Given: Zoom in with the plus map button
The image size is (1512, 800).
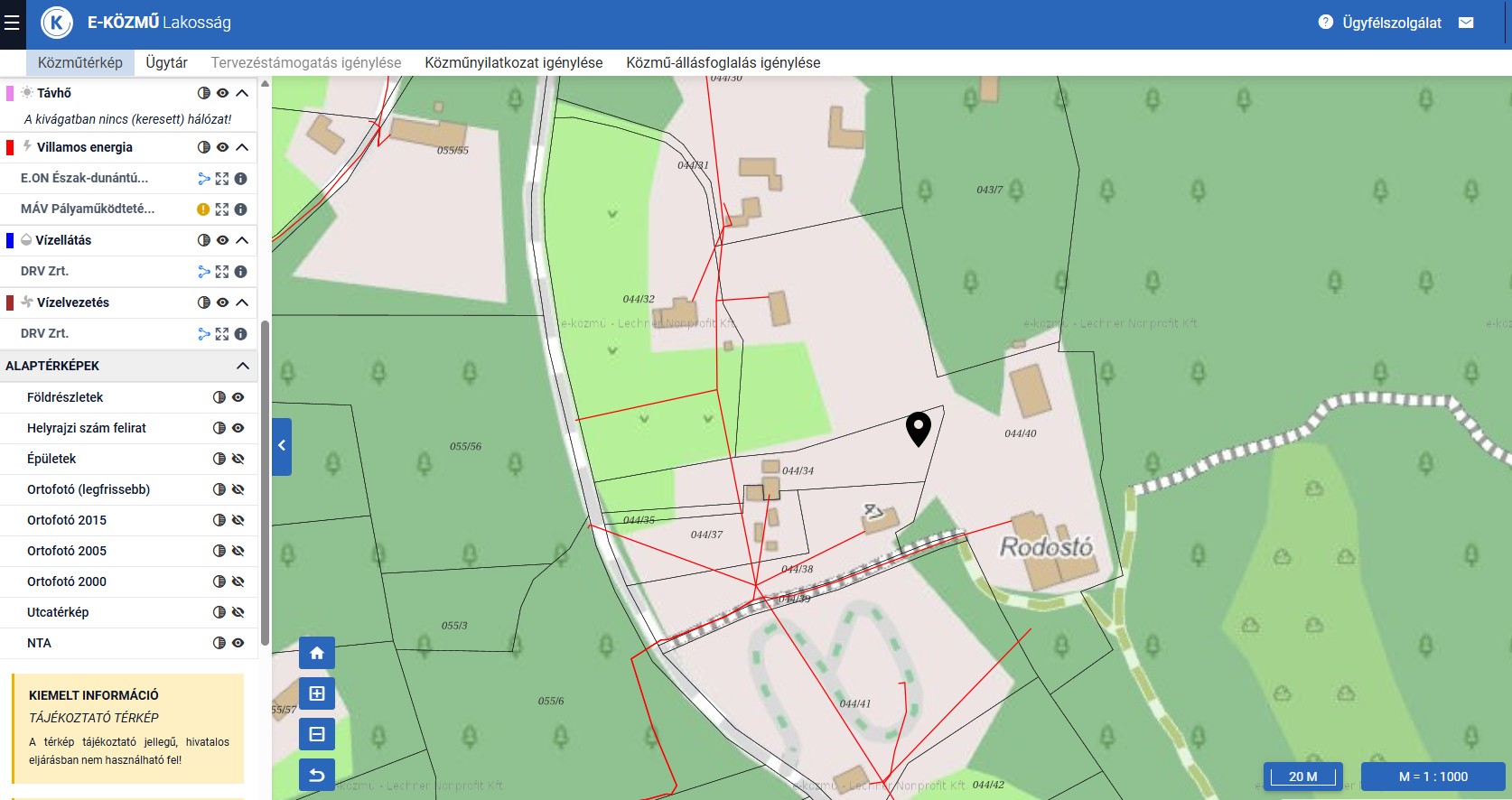Looking at the screenshot, I should point(317,693).
